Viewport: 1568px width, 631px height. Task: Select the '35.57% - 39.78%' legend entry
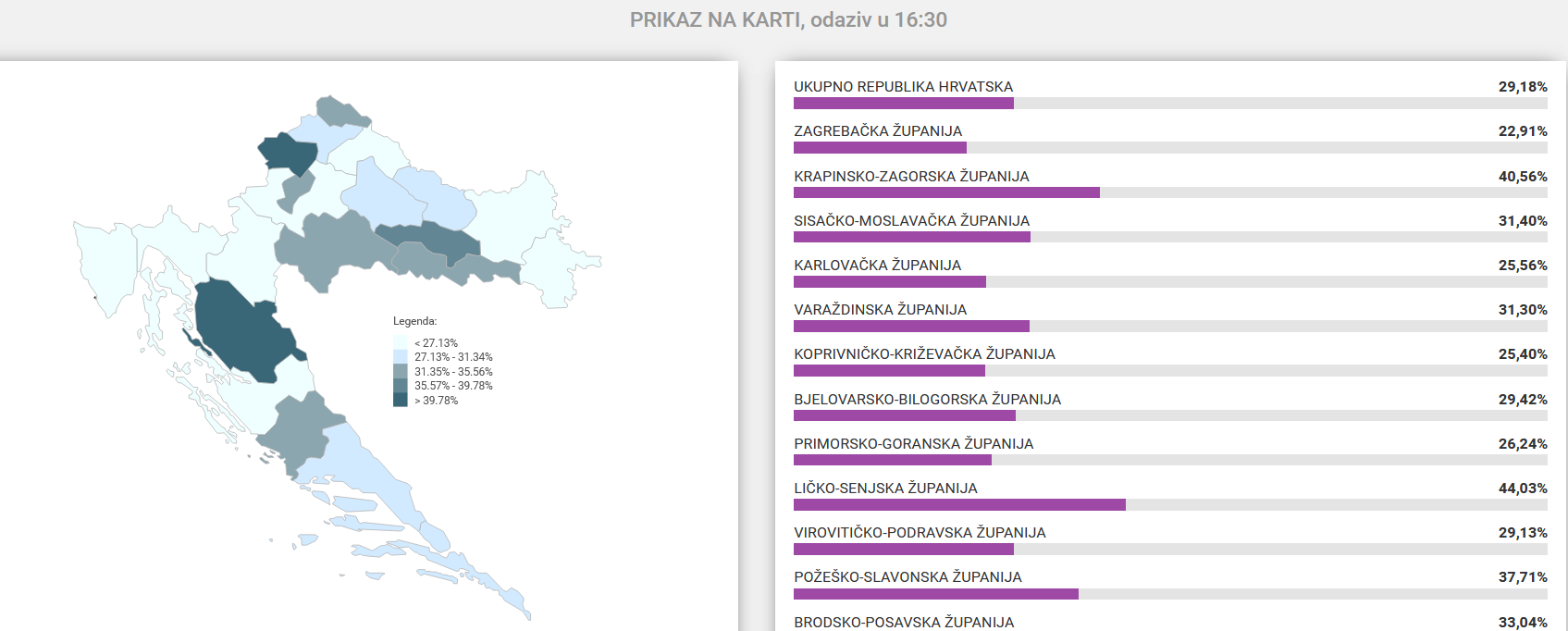coord(453,386)
